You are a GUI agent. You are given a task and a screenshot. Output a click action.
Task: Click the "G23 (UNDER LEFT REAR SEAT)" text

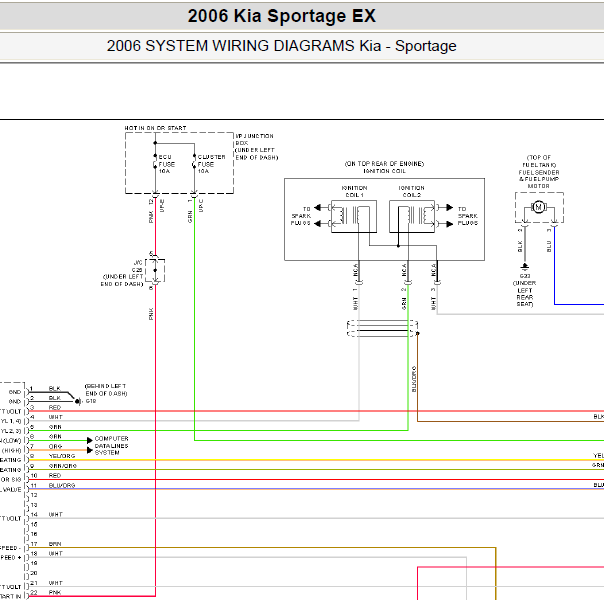click(525, 290)
